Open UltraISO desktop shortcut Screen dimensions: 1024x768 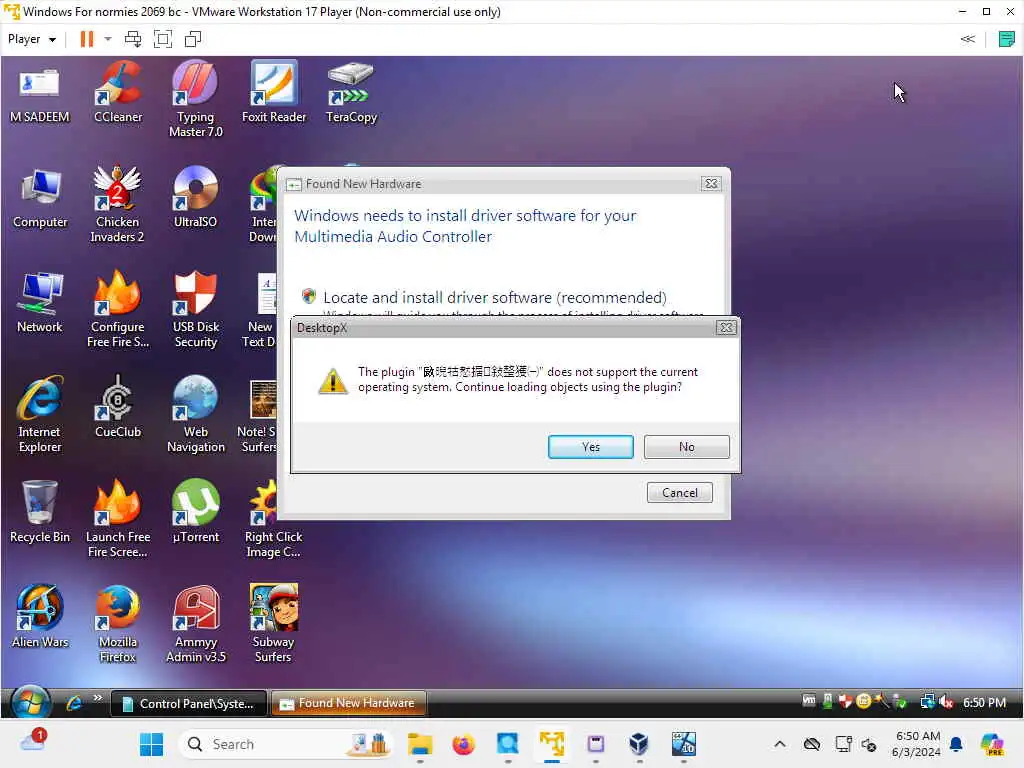[x=195, y=199]
